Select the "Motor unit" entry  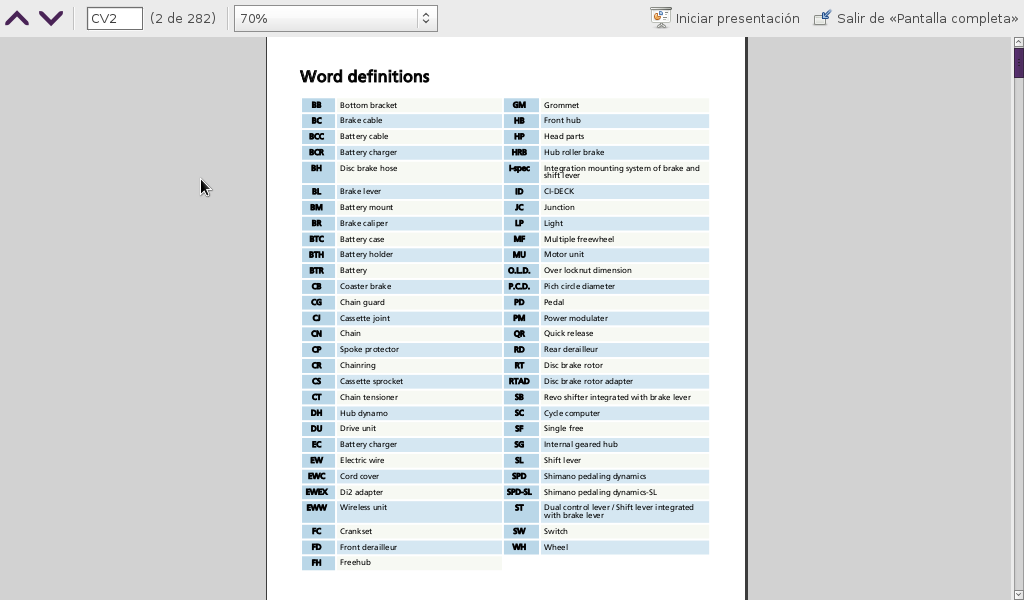click(564, 255)
